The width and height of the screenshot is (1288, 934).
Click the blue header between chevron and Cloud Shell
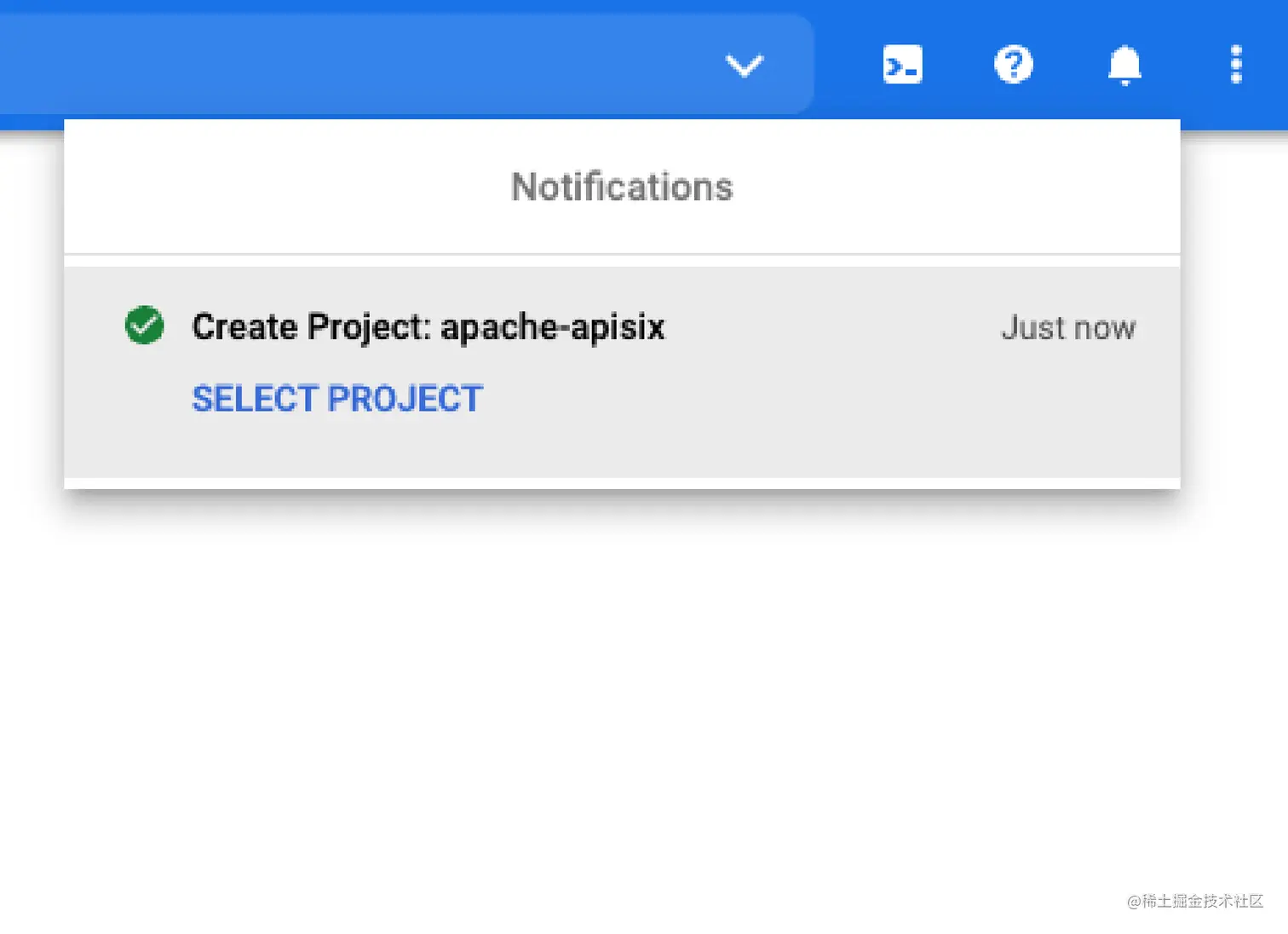(843, 65)
